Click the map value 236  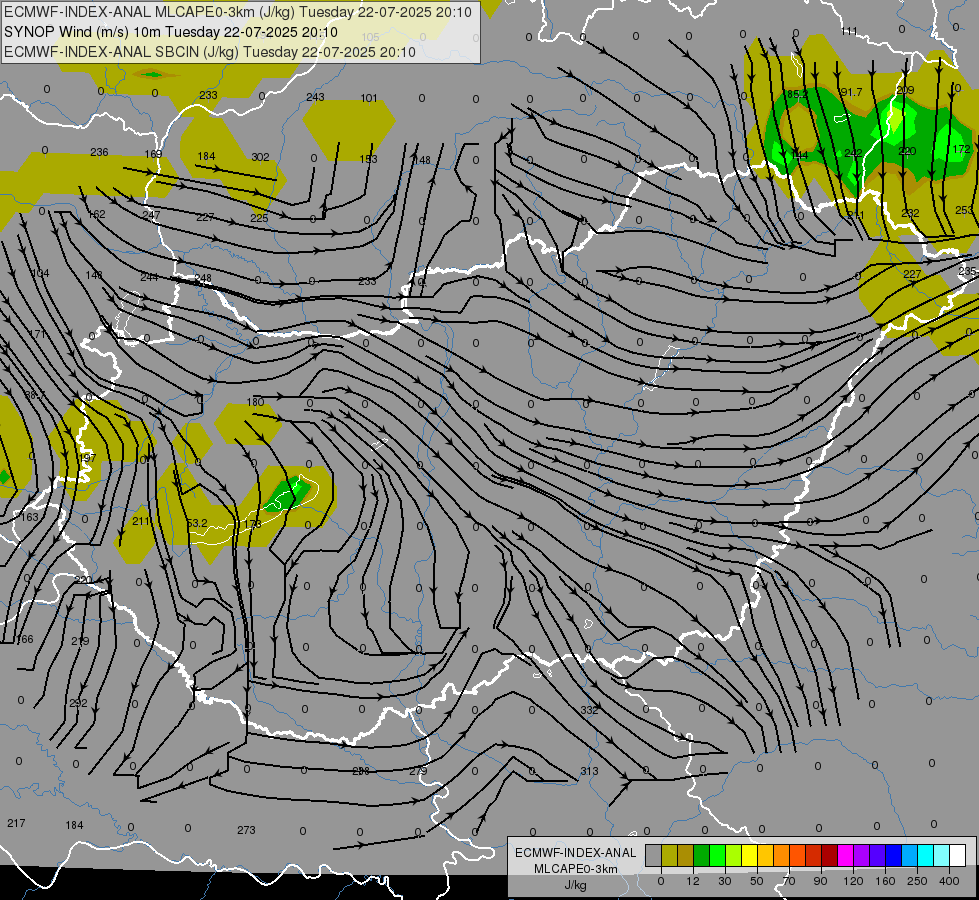pos(99,152)
